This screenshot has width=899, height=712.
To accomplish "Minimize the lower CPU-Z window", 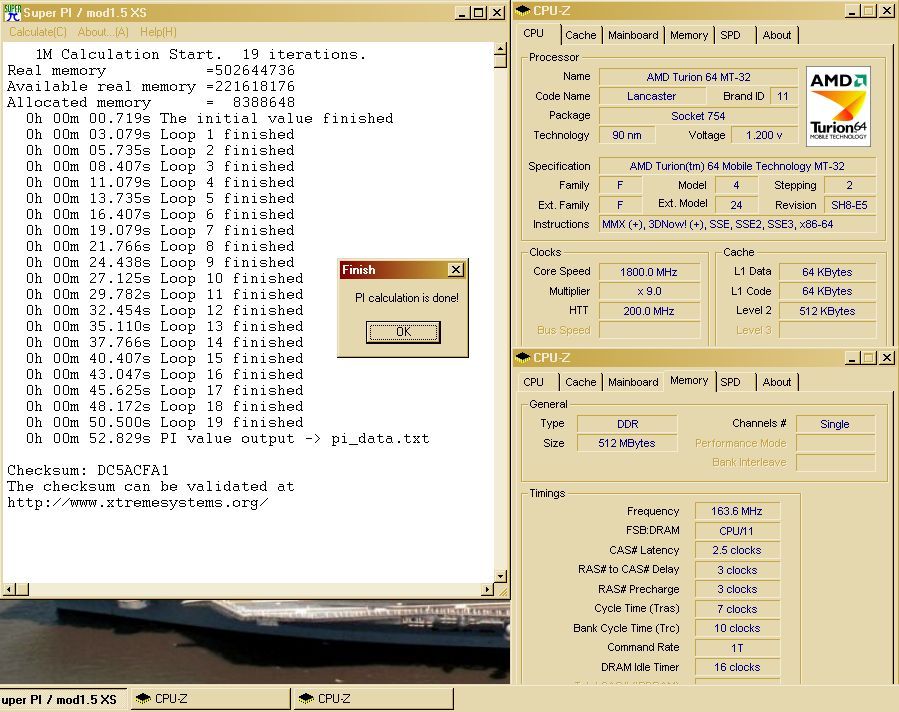I will [852, 358].
